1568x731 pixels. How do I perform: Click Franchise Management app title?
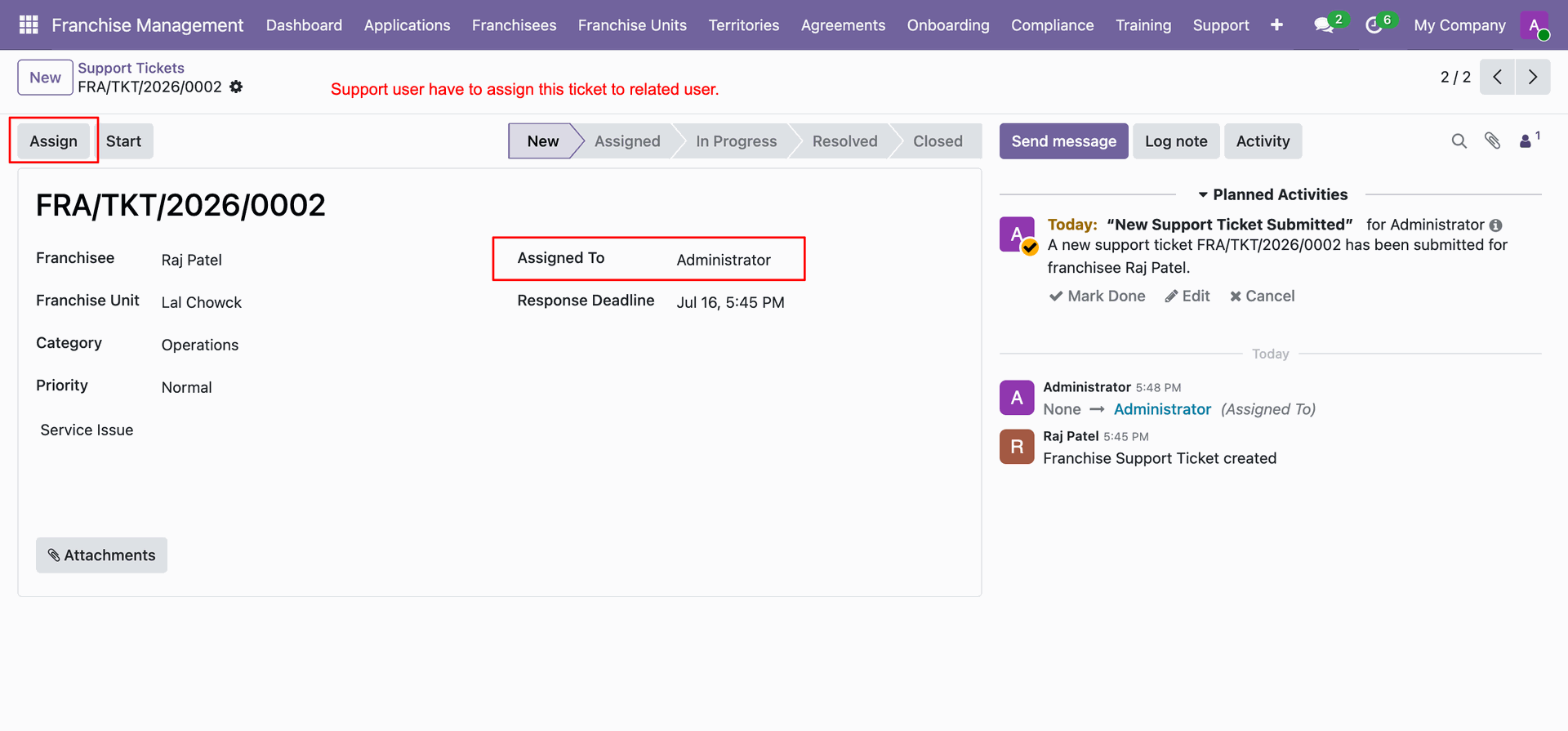point(147,25)
